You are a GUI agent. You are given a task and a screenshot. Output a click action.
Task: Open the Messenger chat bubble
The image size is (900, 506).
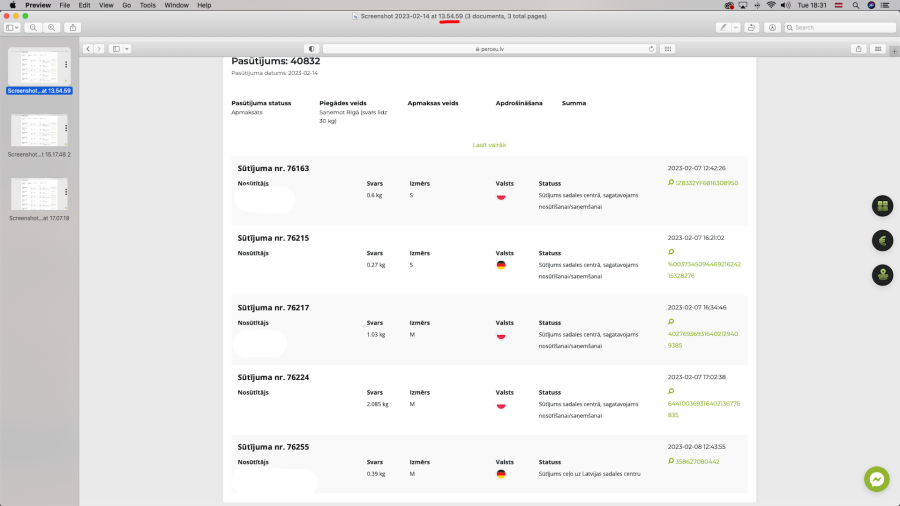pos(876,479)
